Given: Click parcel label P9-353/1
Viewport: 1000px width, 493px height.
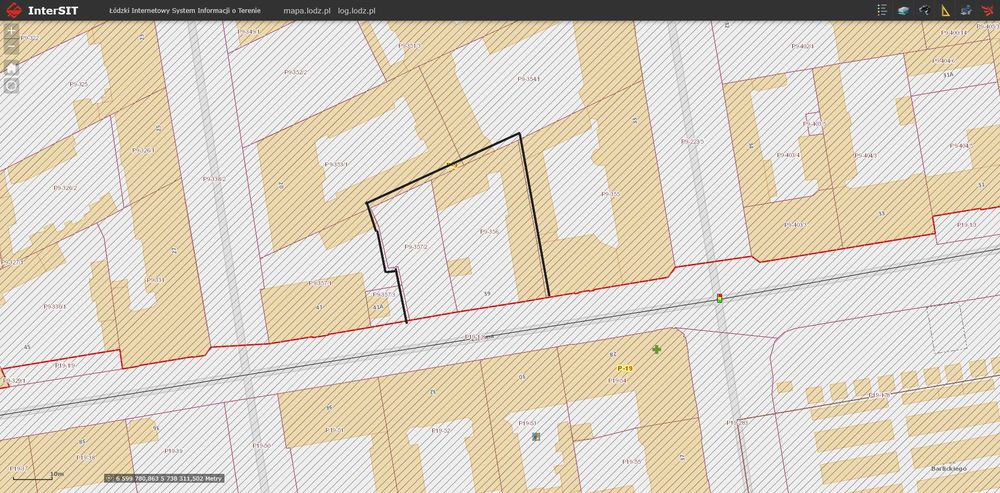Looking at the screenshot, I should tap(335, 164).
